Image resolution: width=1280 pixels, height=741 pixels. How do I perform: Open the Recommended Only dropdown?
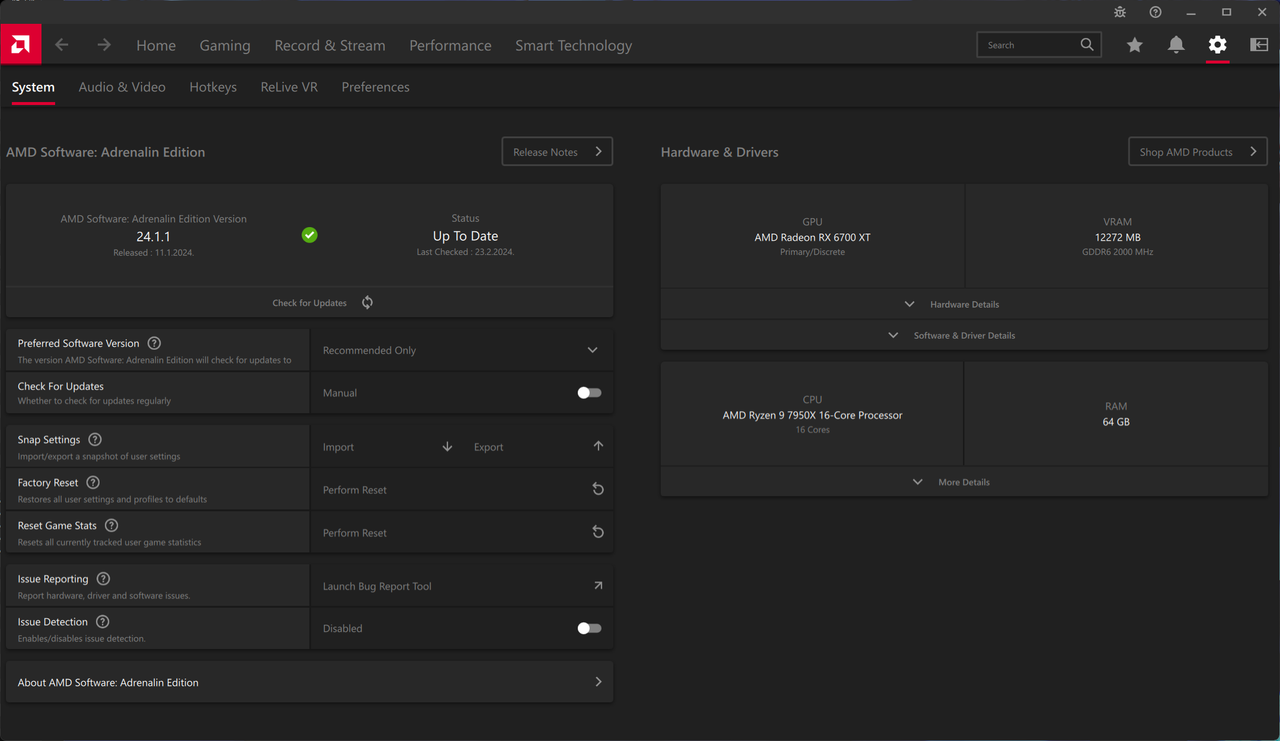click(x=461, y=350)
